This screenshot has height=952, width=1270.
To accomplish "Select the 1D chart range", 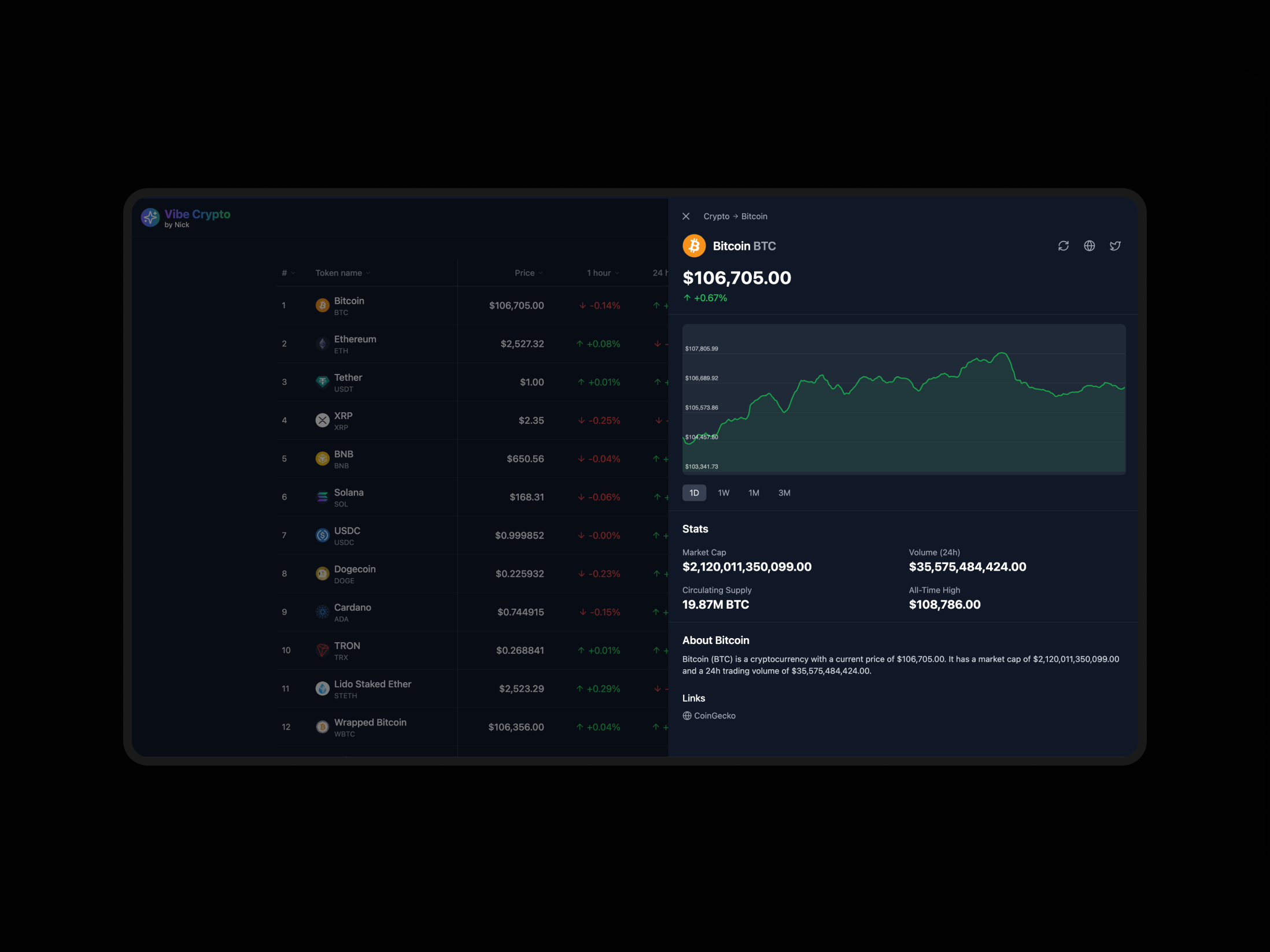I will (694, 493).
